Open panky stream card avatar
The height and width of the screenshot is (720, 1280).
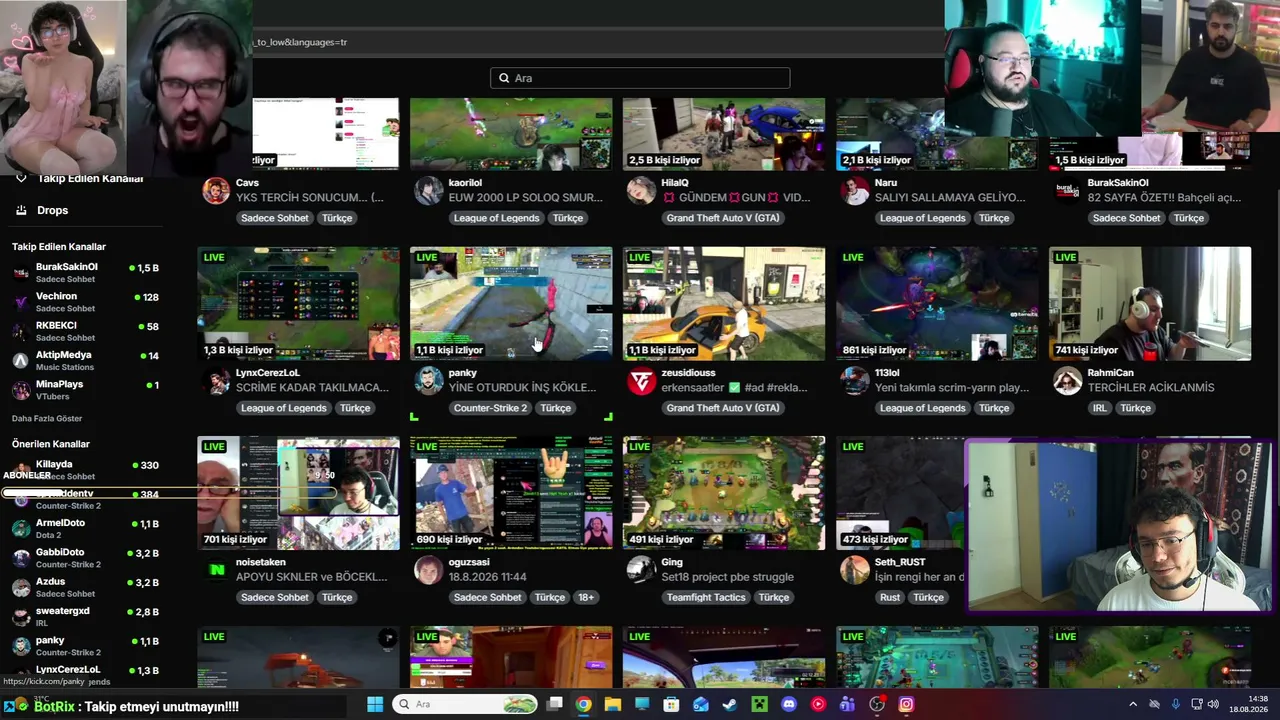429,380
